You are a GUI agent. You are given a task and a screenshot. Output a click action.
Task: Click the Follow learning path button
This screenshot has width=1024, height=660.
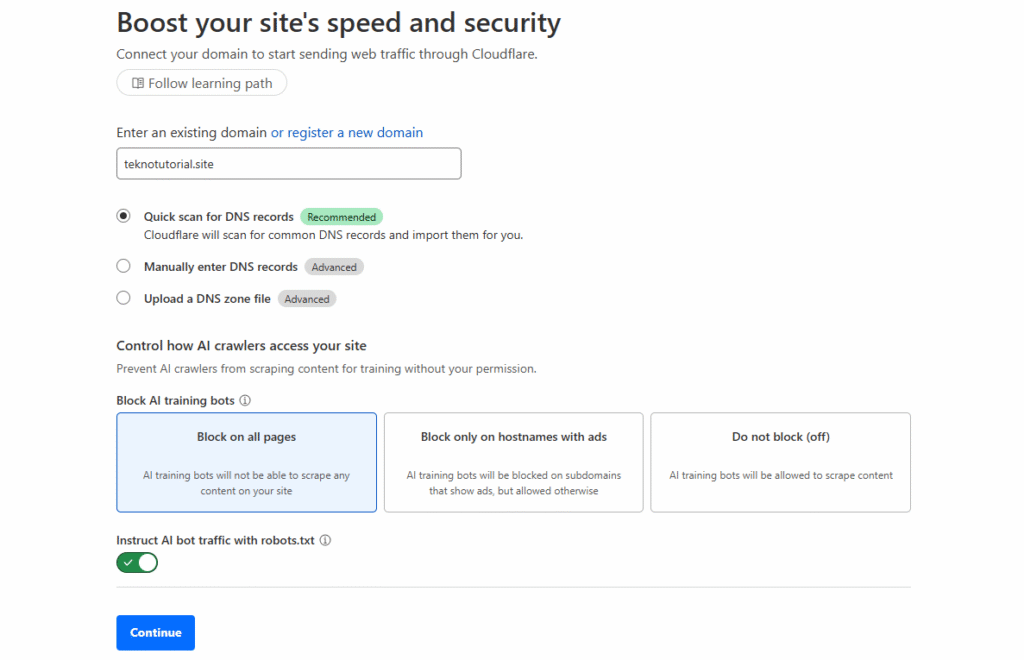coord(201,83)
